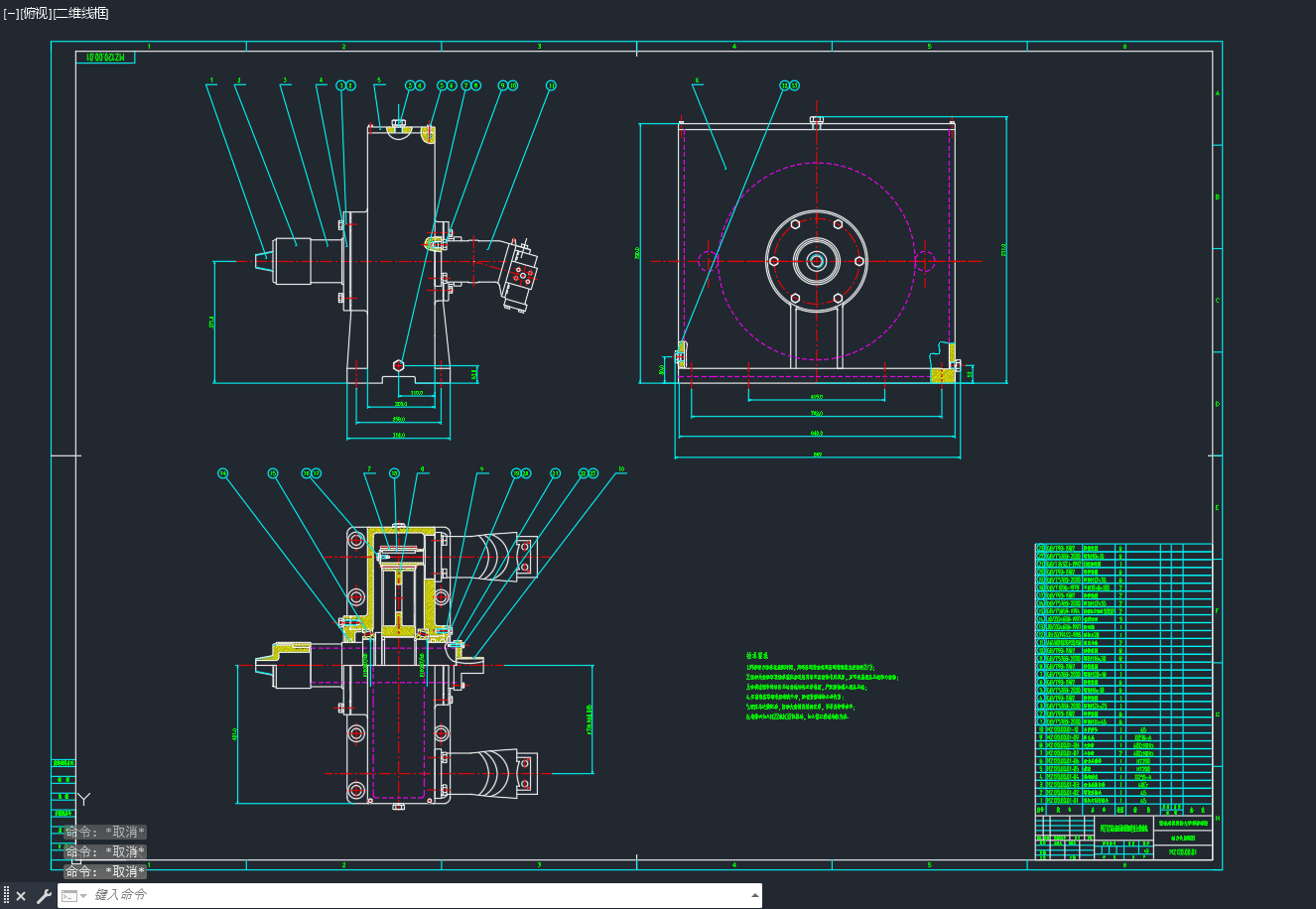1316x909 pixels.
Task: Open command line customize wrench settings
Action: pos(44,896)
